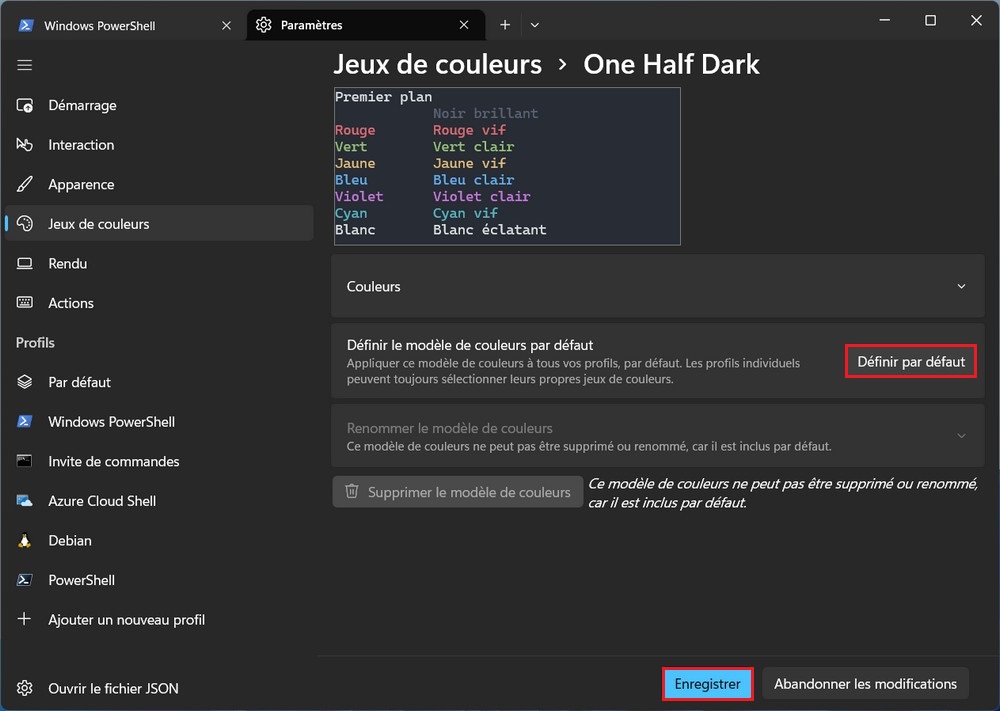Click the Par défaut layers icon
Image resolution: width=1000 pixels, height=711 pixels.
click(x=24, y=382)
